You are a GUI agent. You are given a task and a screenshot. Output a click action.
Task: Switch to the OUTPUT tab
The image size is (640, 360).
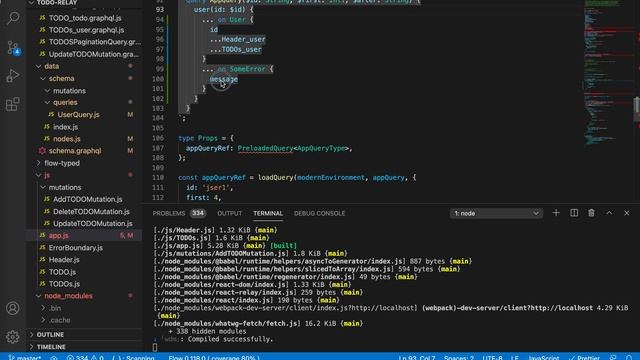click(229, 213)
